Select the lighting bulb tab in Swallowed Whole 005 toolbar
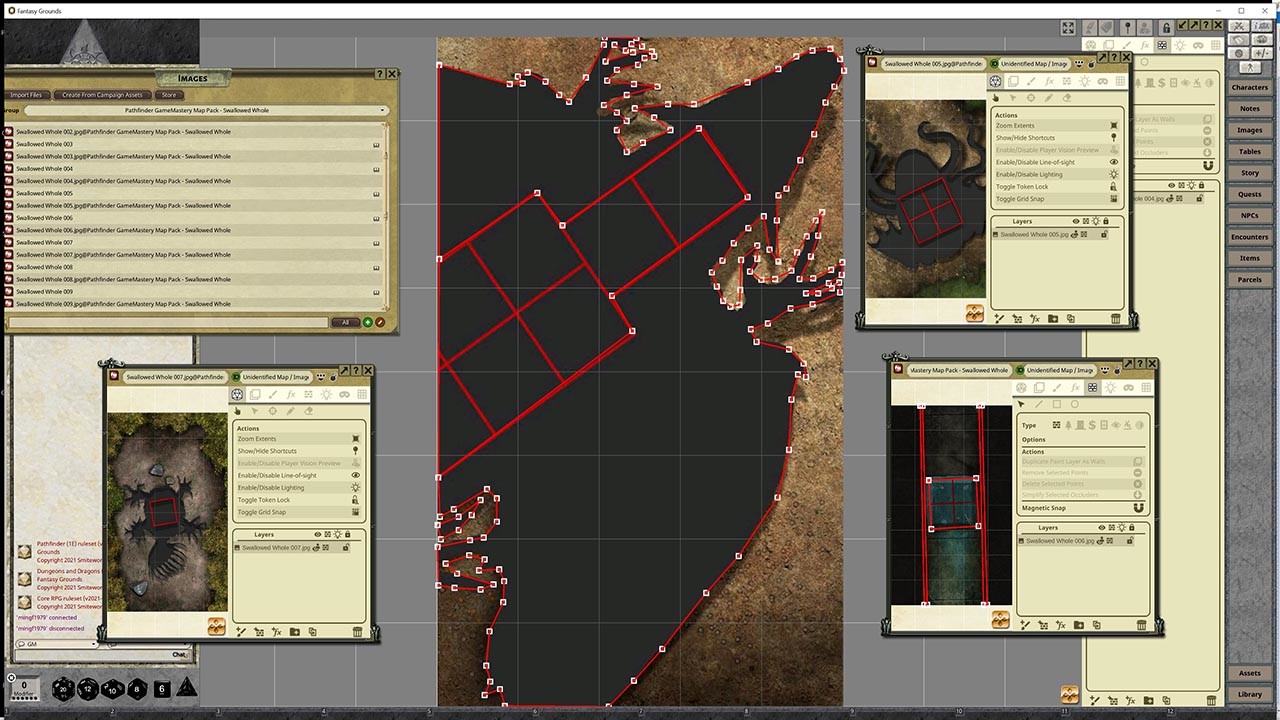Screen dimensions: 1280x720 click(x=1085, y=82)
